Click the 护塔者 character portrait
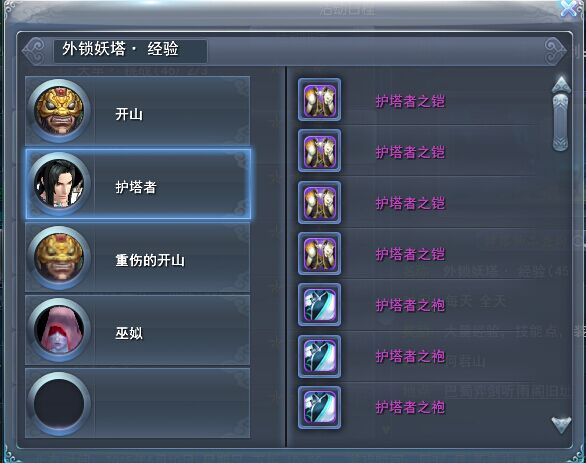Image resolution: width=586 pixels, height=463 pixels. click(59, 184)
